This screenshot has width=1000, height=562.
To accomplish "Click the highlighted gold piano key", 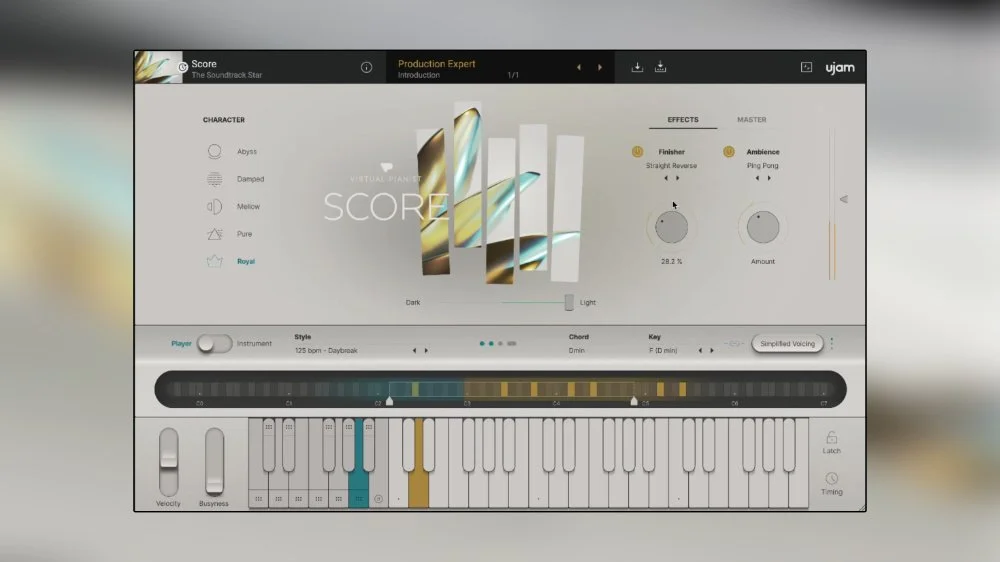I will pyautogui.click(x=418, y=490).
